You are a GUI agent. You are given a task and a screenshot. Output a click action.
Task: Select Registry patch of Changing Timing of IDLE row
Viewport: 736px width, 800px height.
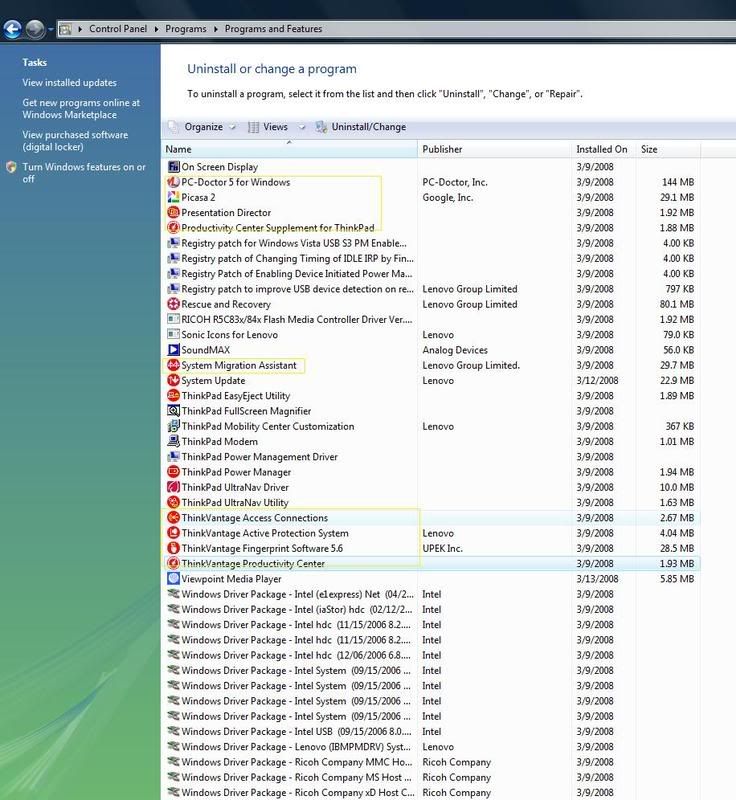point(432,258)
